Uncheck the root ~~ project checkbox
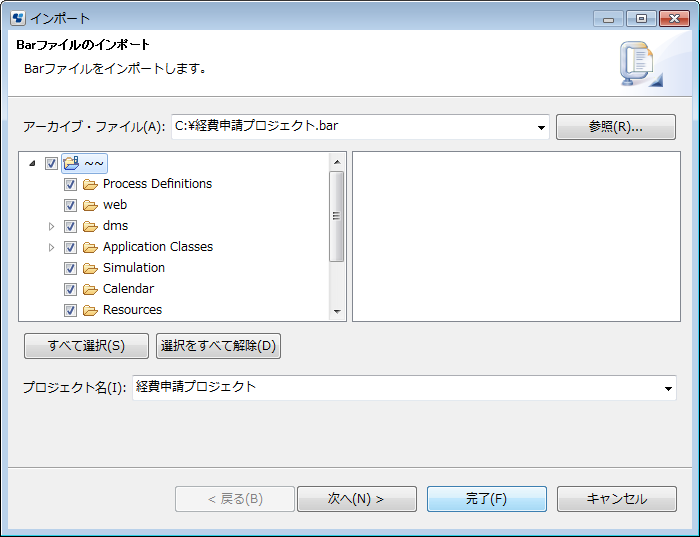This screenshot has height=537, width=700. coord(51,163)
